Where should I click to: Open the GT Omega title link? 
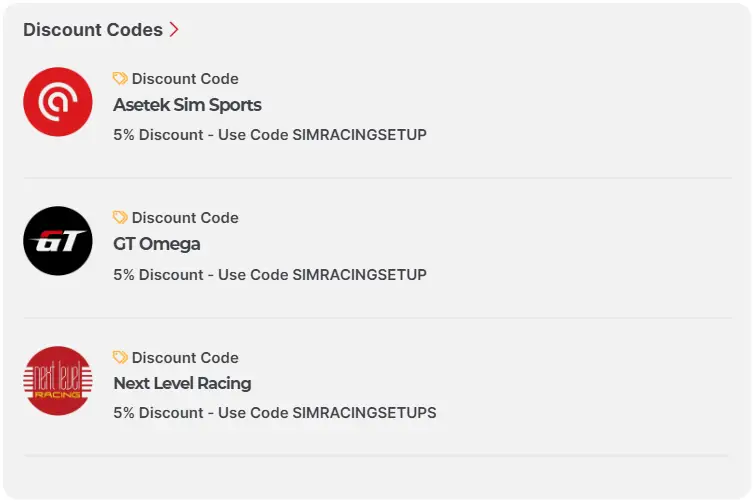point(156,244)
